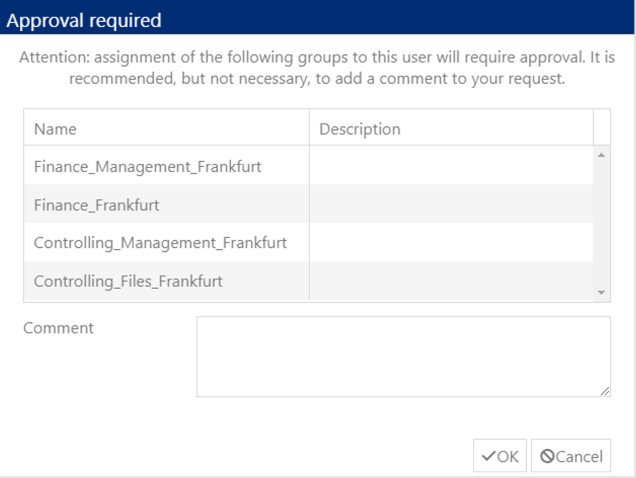Sort by the Description column header
This screenshot has height=478, width=636.
451,127
